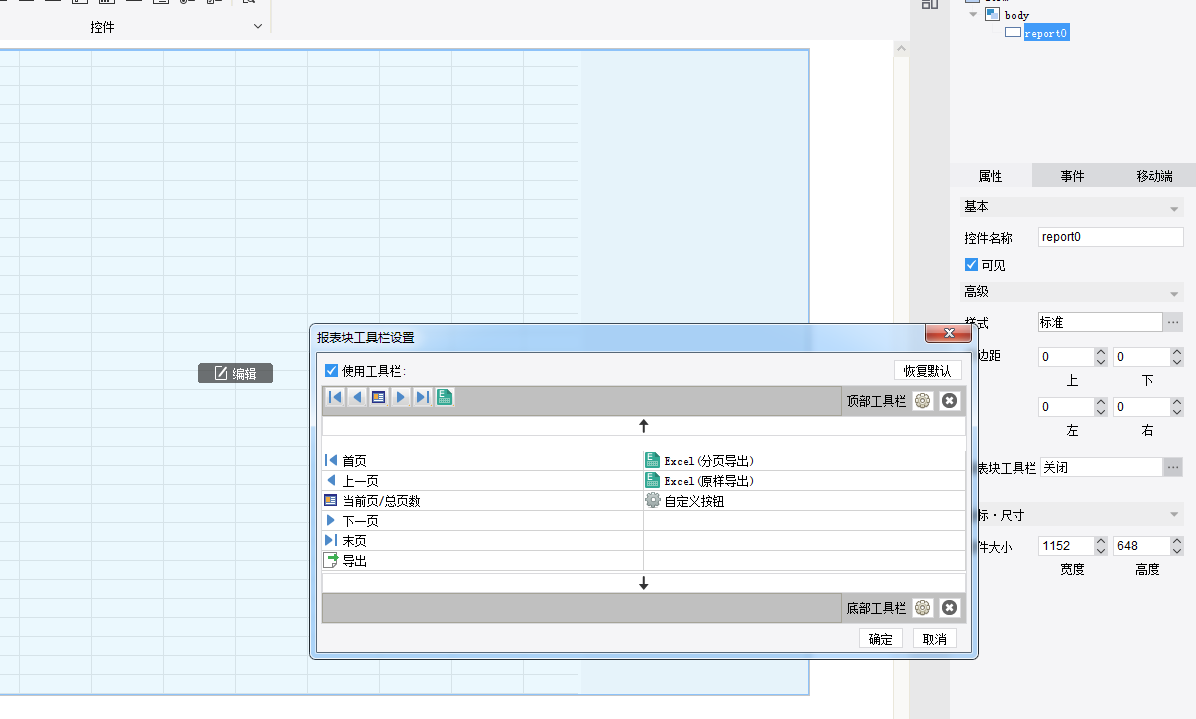Viewport: 1196px width, 719px height.
Task: Click the widget layout icon beside the tree panel
Action: point(930,4)
